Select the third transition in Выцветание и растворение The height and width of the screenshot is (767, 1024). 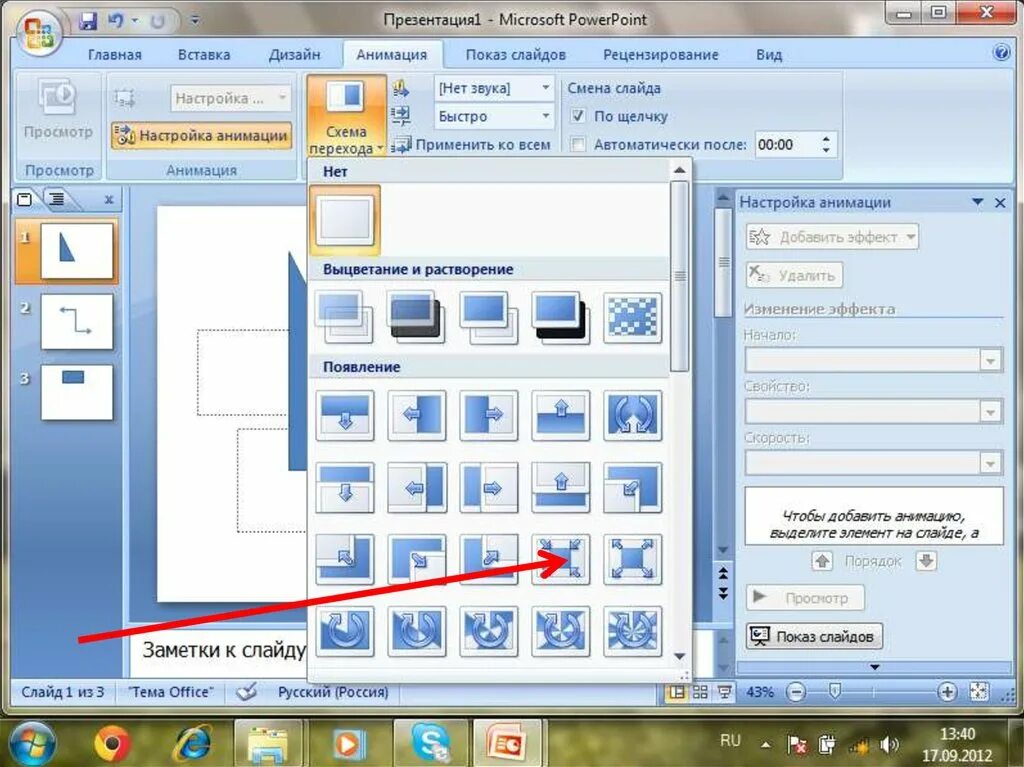tap(488, 318)
